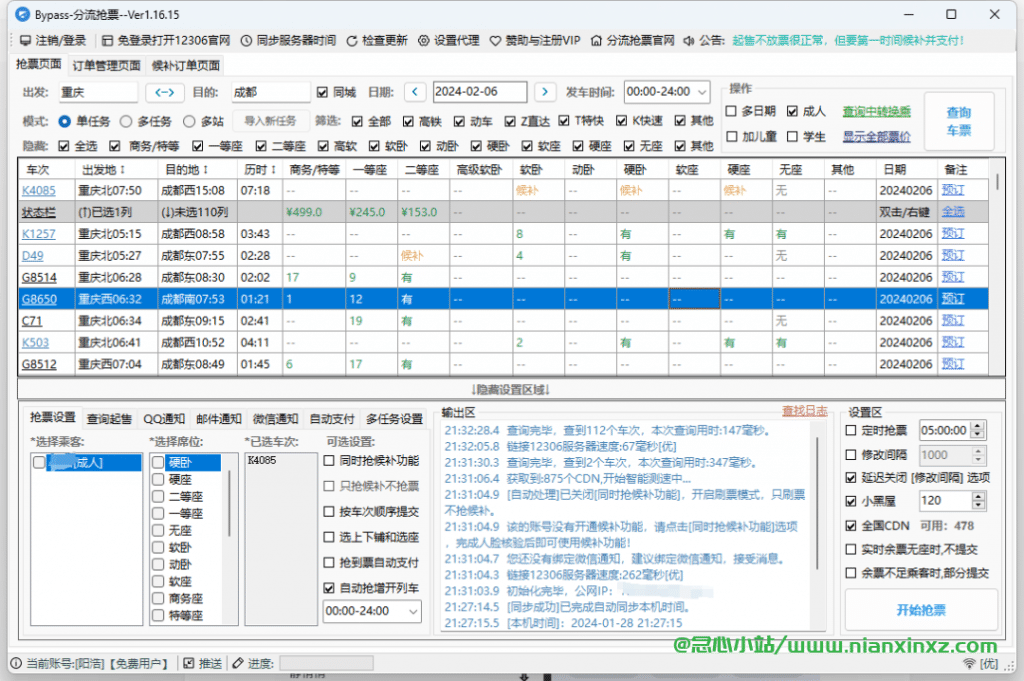Click the seat type list scrollbar
Image resolution: width=1024 pixels, height=681 pixels.
(229, 503)
